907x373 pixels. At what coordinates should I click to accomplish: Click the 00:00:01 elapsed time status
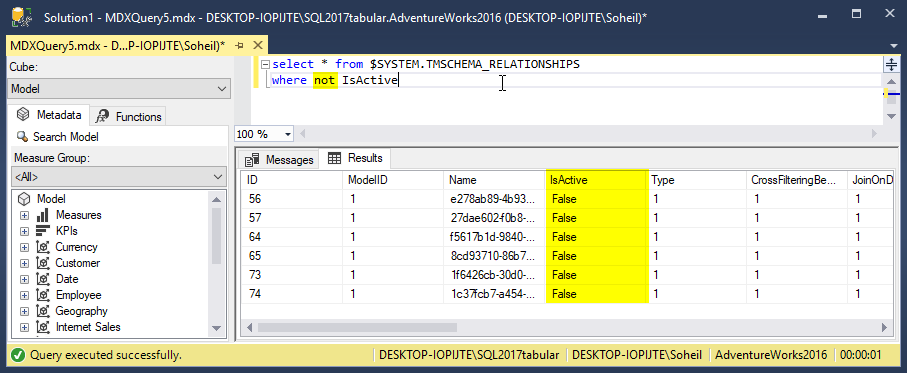coord(861,355)
